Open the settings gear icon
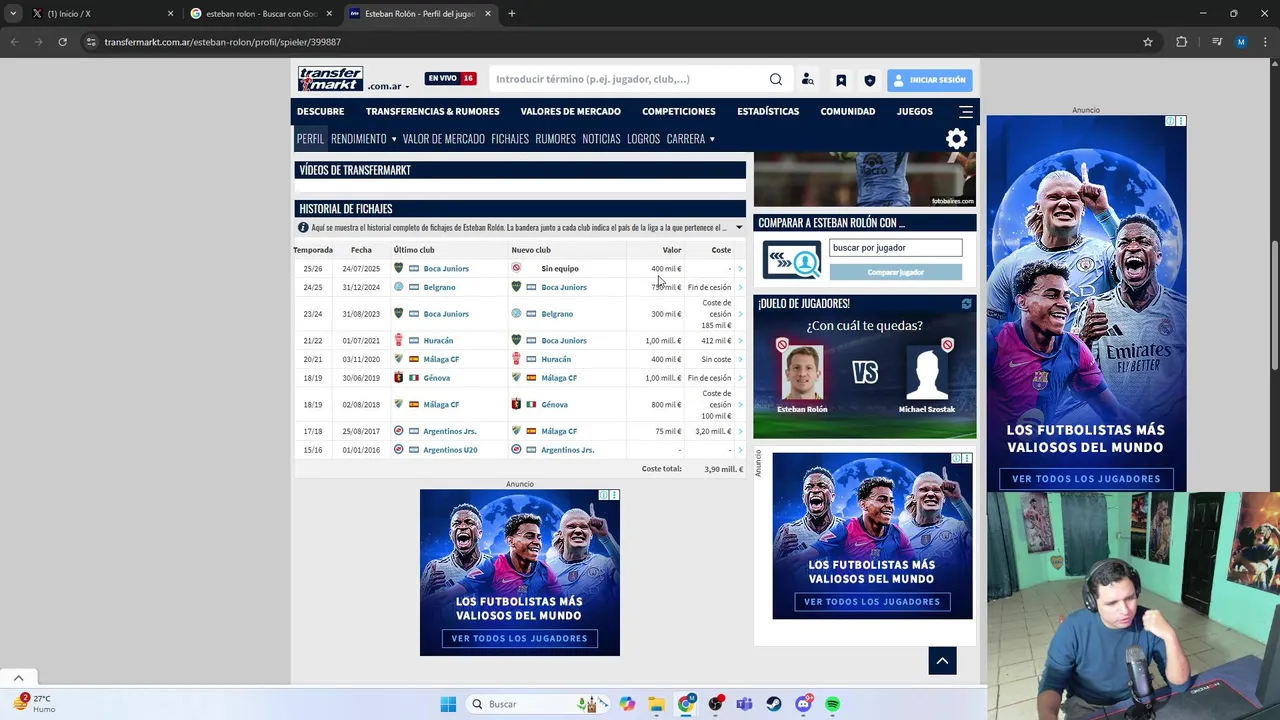This screenshot has width=1280, height=720. coord(957,139)
